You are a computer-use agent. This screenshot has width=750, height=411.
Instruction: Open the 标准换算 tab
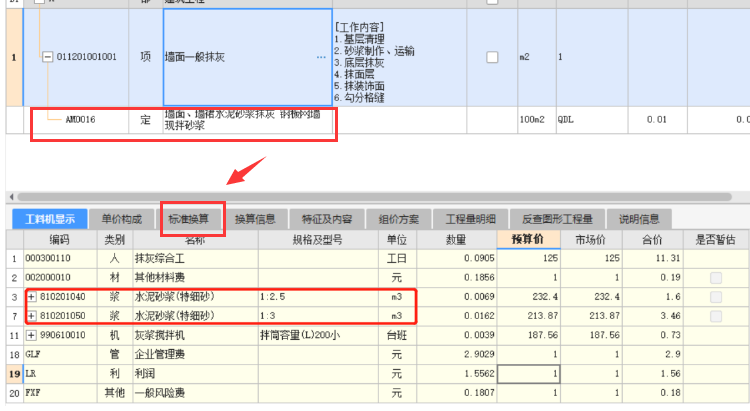click(188, 219)
